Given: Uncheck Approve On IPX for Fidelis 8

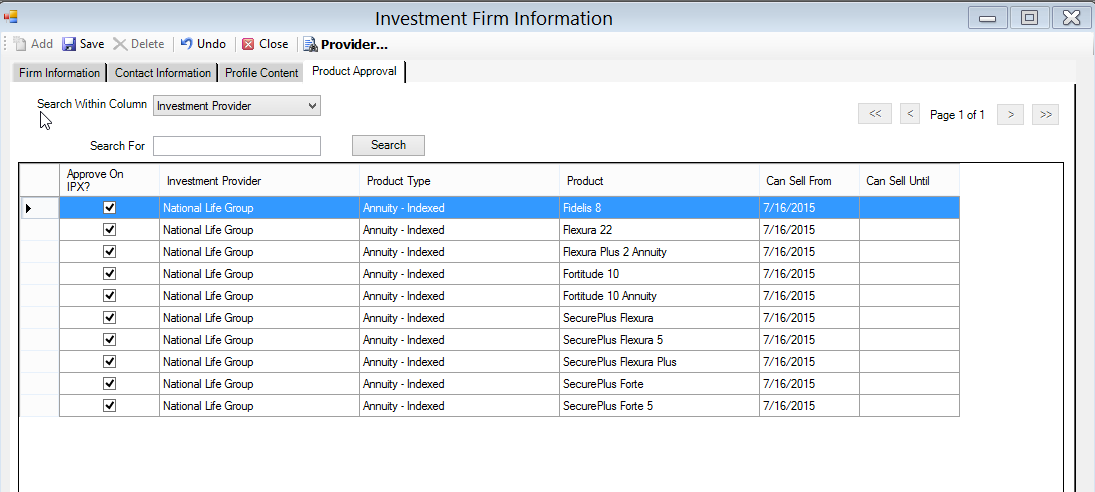Looking at the screenshot, I should coord(109,207).
